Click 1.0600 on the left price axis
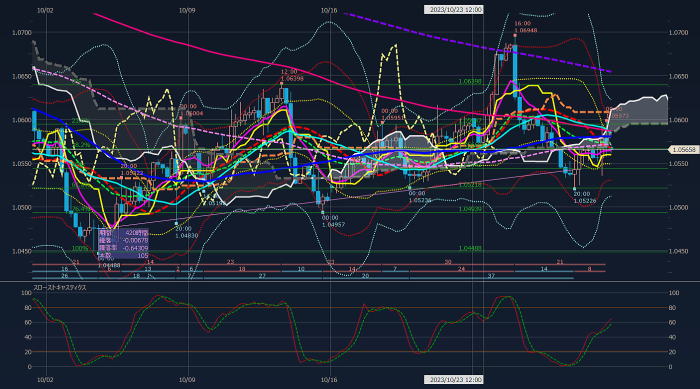The height and width of the screenshot is (389, 700). [x=21, y=120]
